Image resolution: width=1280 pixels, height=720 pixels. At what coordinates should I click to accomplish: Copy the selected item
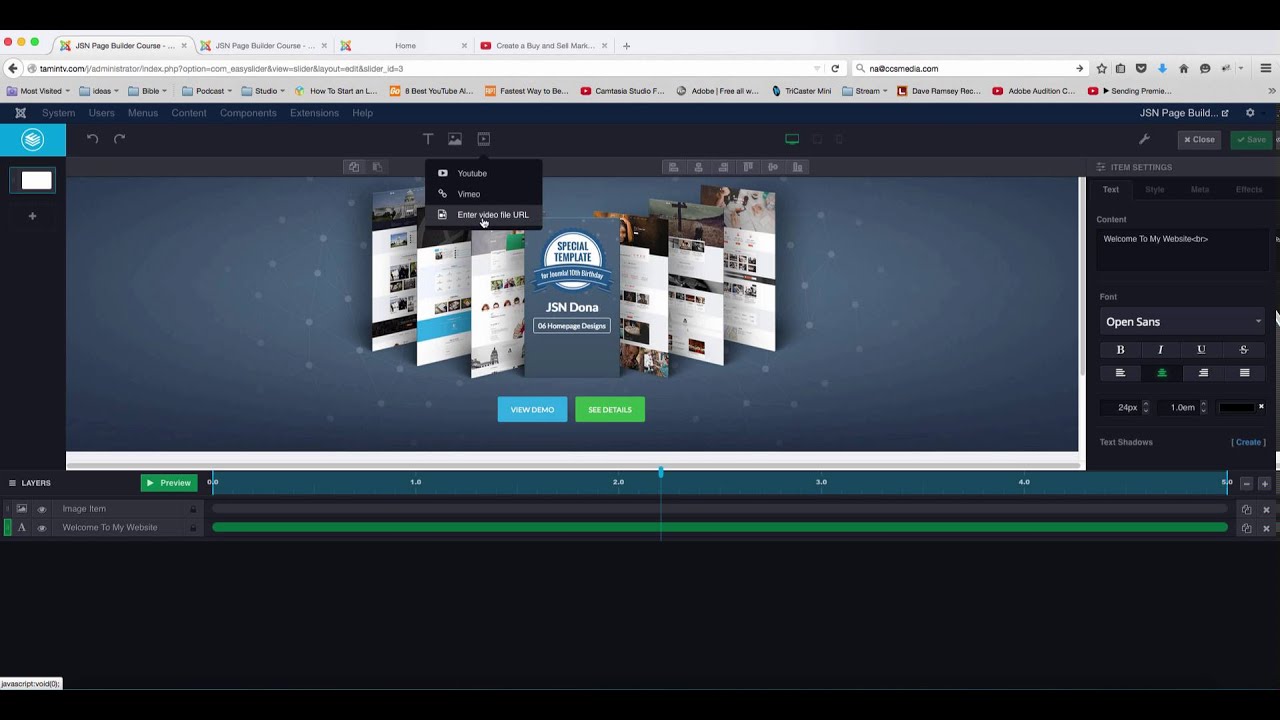(353, 167)
